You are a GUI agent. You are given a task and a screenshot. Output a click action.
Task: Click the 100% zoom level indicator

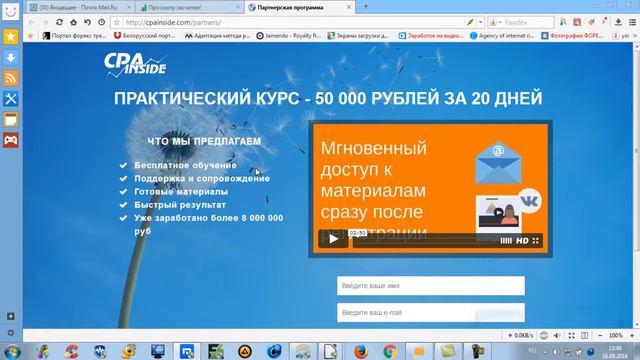616,336
